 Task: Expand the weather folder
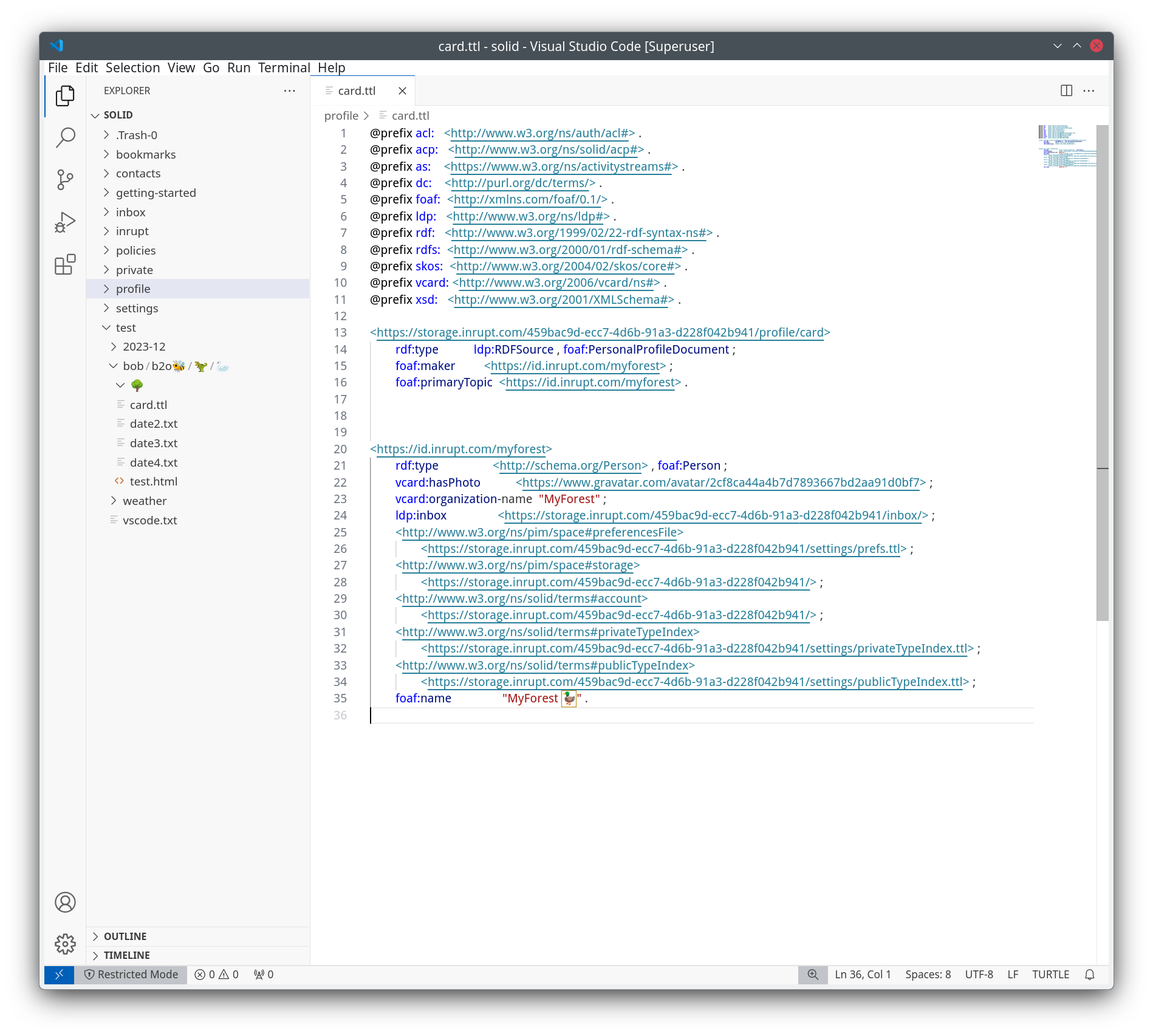click(198, 501)
